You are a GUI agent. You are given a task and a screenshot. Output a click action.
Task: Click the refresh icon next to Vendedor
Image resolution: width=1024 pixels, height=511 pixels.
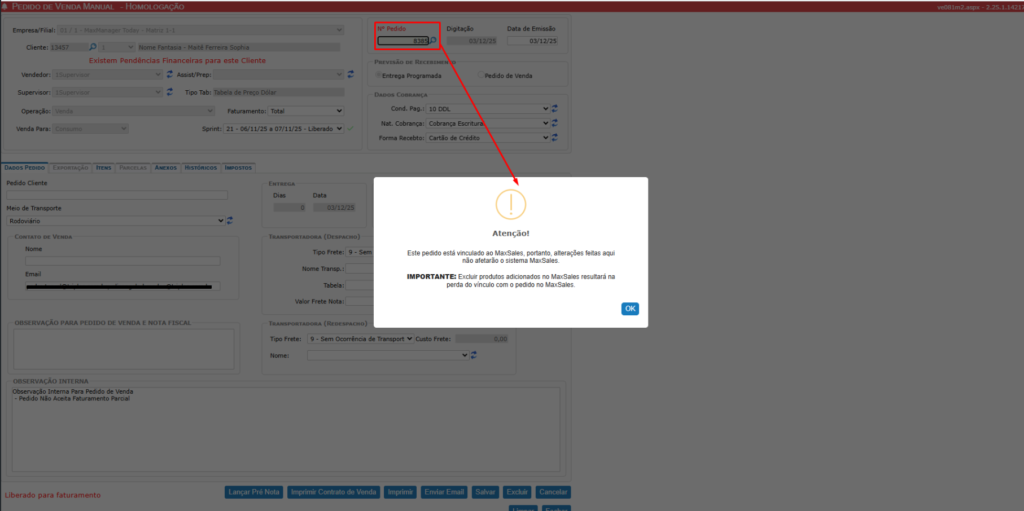click(169, 75)
